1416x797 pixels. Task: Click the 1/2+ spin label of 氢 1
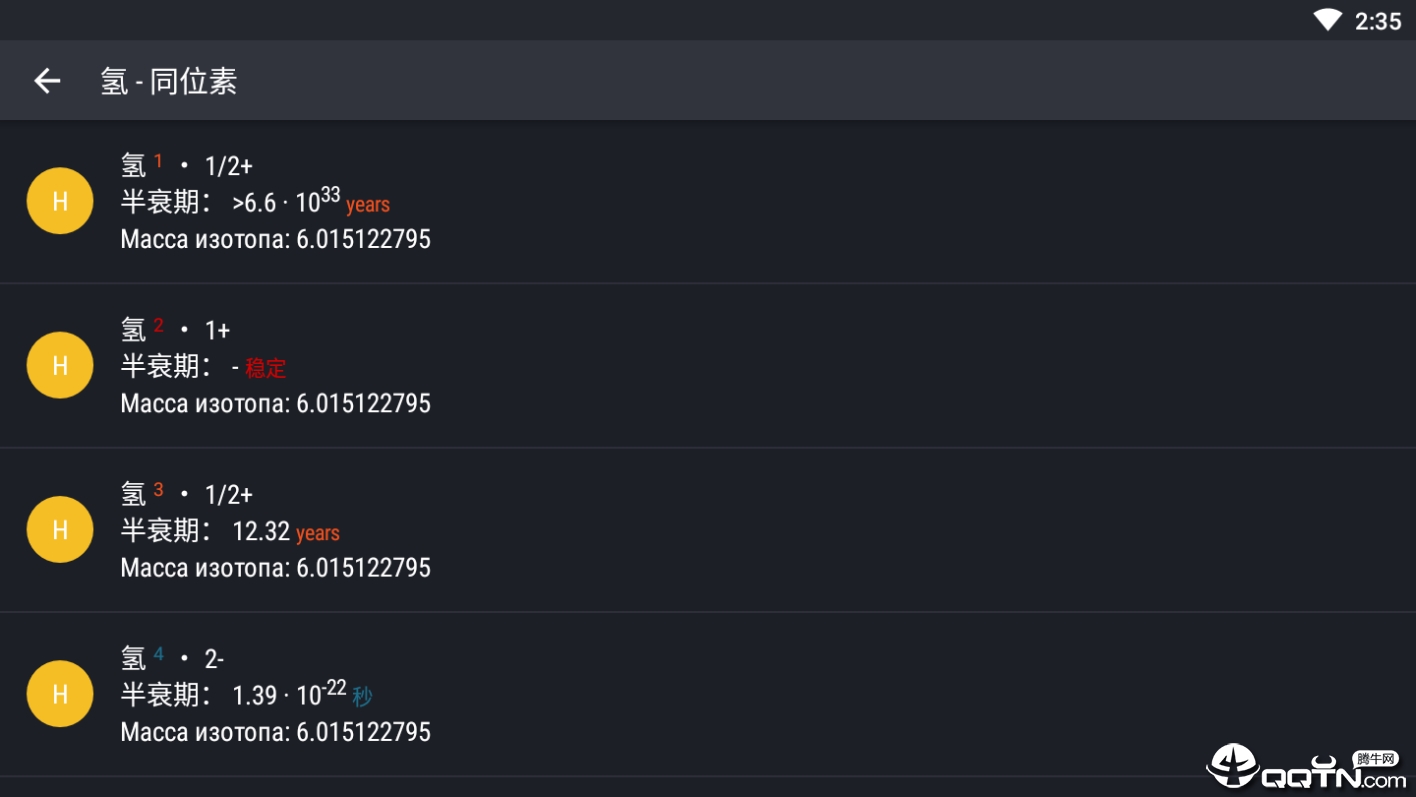pos(228,165)
